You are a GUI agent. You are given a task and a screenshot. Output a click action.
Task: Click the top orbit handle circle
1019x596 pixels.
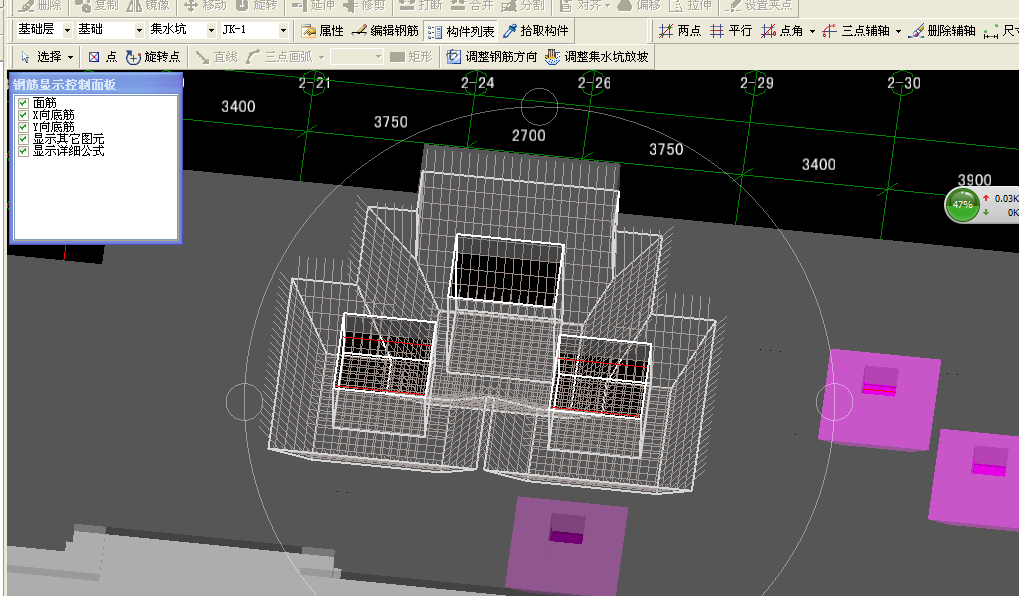point(539,107)
